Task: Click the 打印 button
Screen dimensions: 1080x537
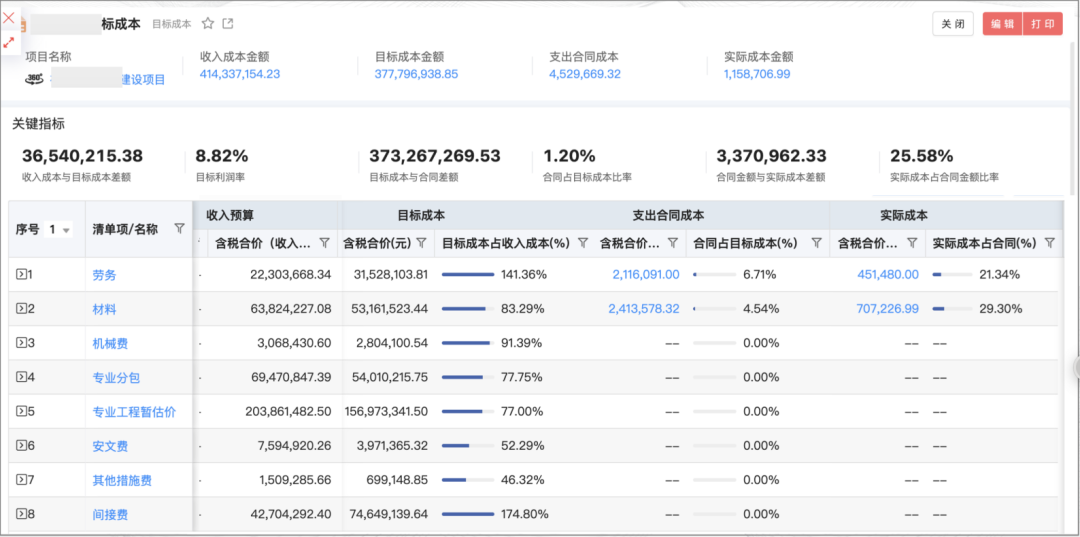Action: click(x=1042, y=24)
